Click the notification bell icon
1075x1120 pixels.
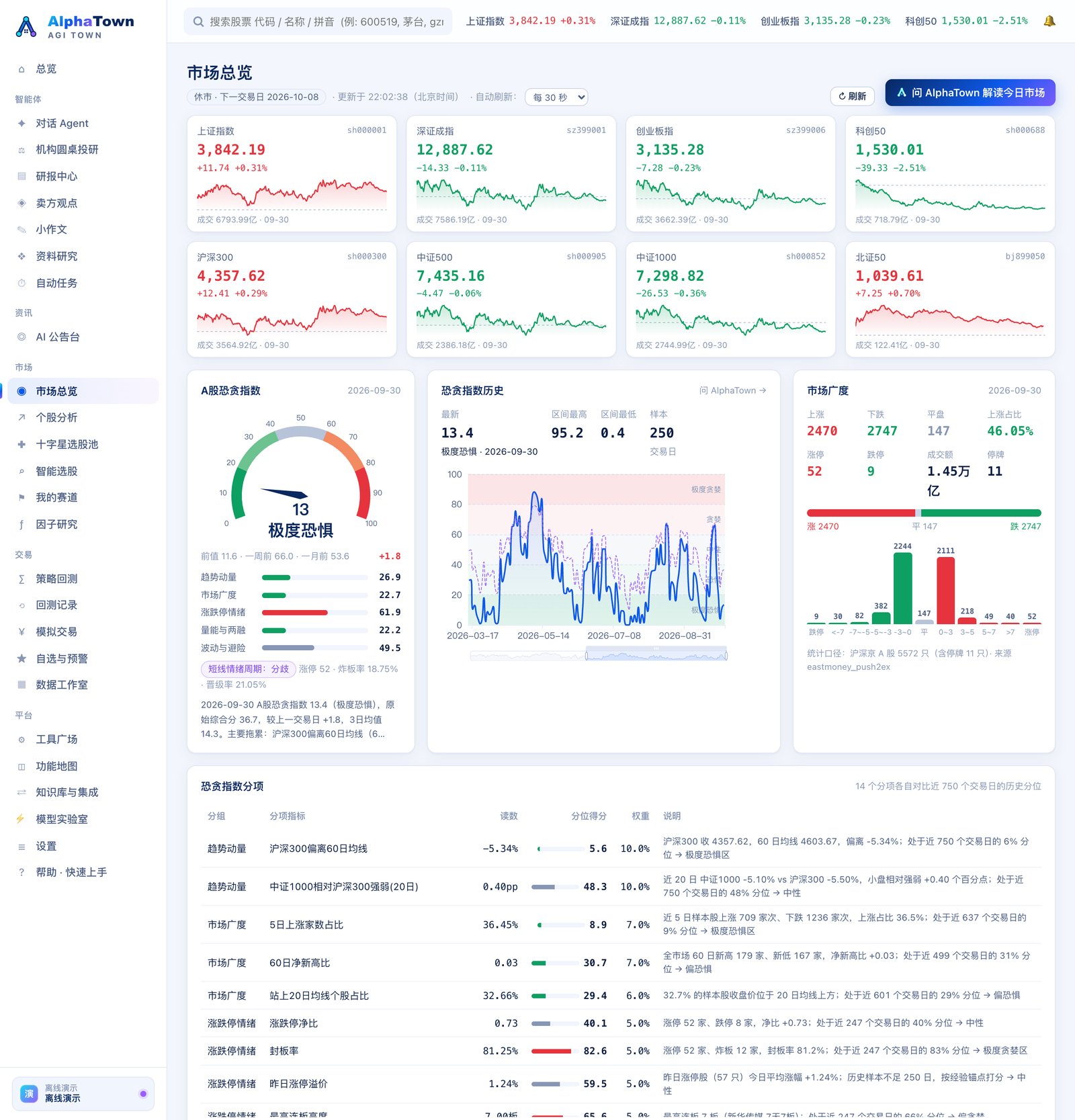point(1049,21)
